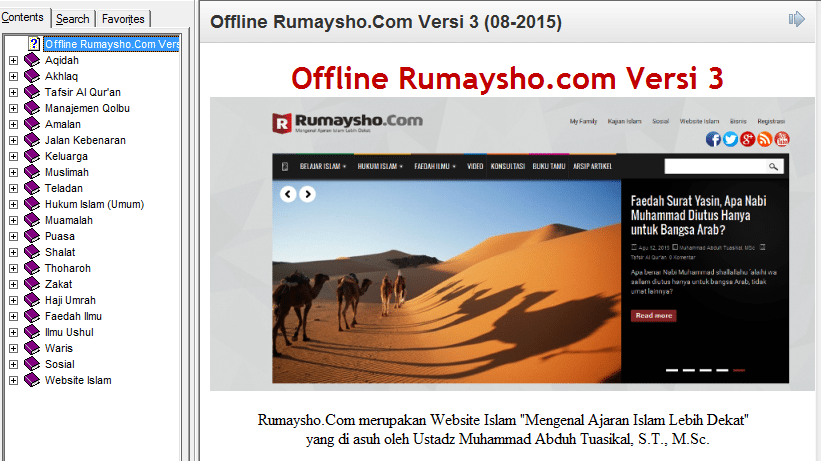Click the next-page arrow icon in header
This screenshot has width=821, height=461.
pyautogui.click(x=796, y=19)
